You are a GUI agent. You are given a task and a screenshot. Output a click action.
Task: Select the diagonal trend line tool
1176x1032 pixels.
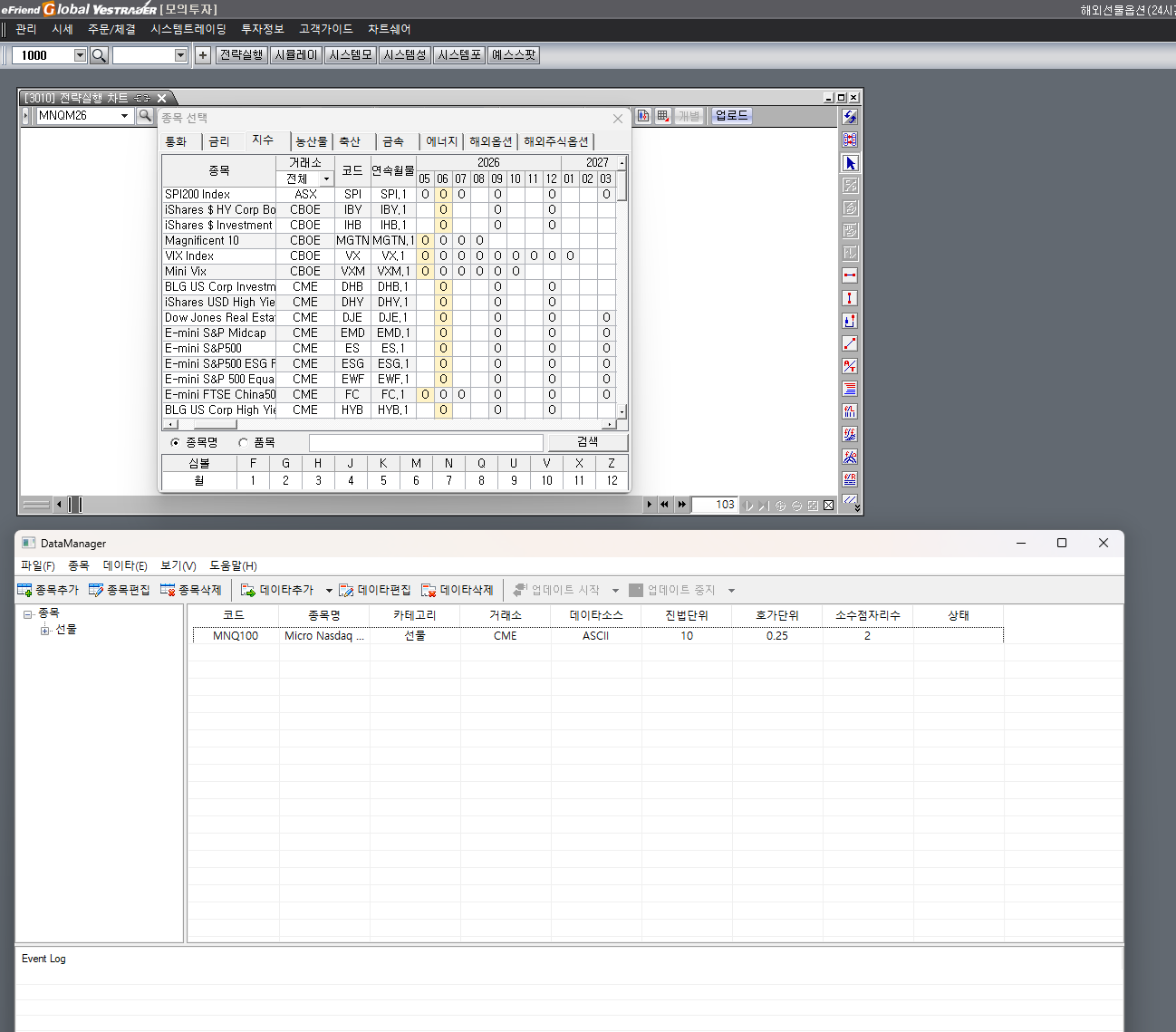click(x=850, y=343)
